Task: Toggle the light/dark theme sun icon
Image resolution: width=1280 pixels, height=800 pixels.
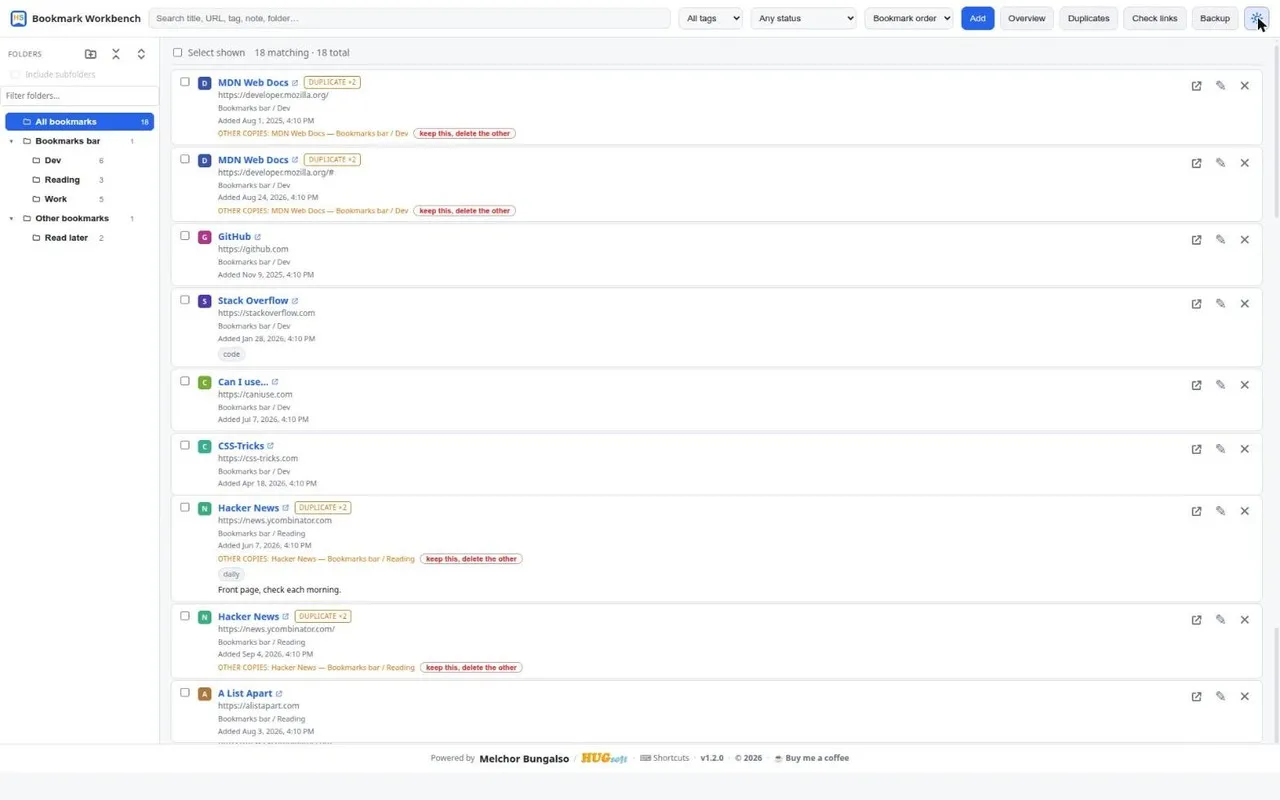Action: [x=1256, y=18]
